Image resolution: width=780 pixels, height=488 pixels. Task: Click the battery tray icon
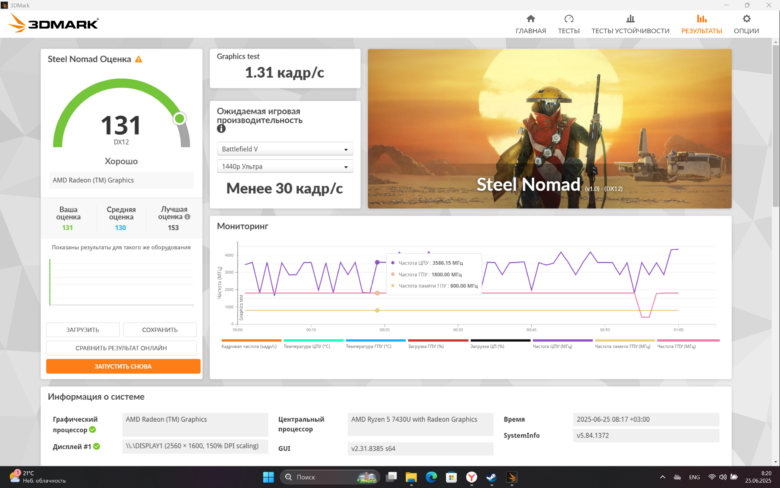tap(734, 477)
